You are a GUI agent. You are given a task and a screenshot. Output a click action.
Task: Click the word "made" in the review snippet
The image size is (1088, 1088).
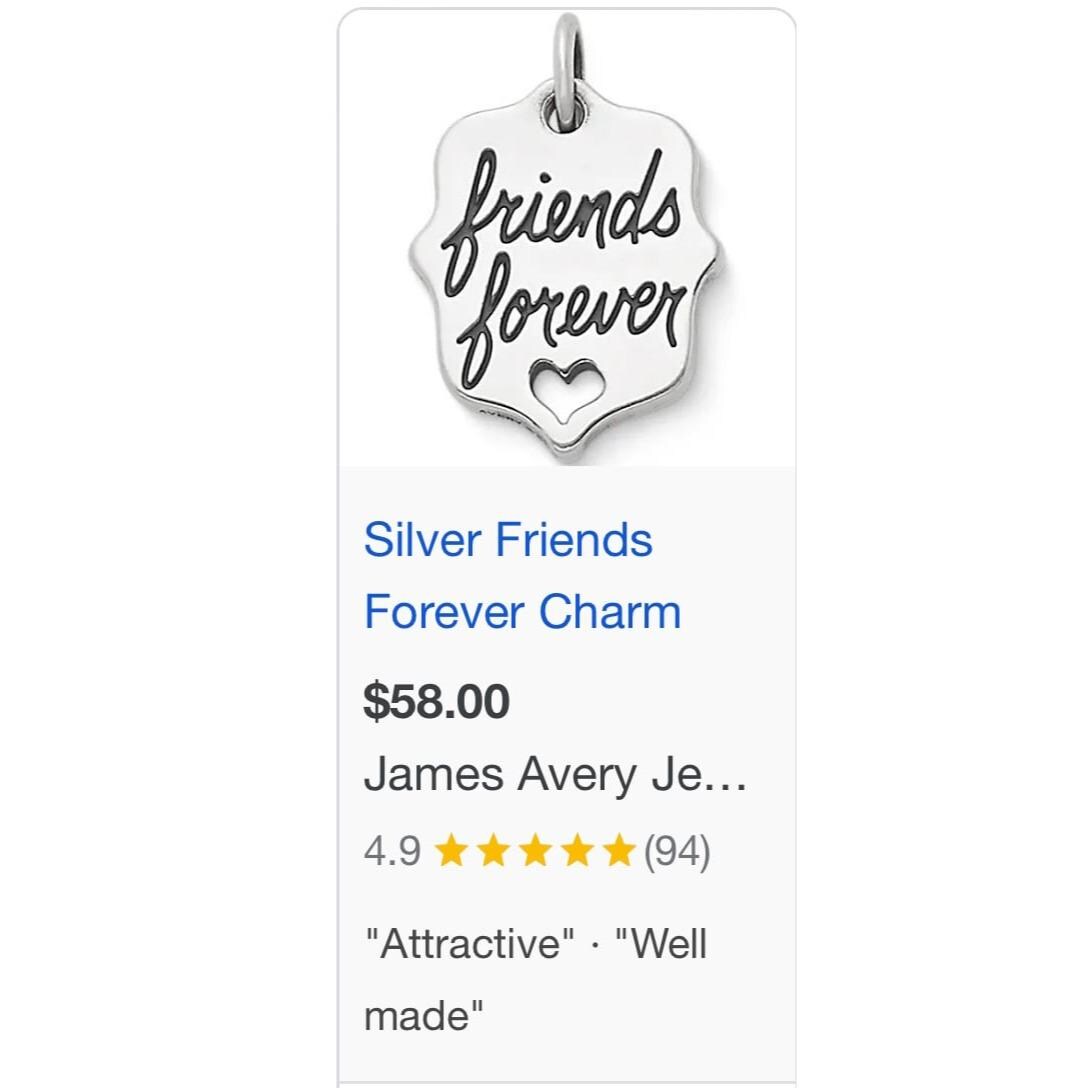[x=424, y=1016]
